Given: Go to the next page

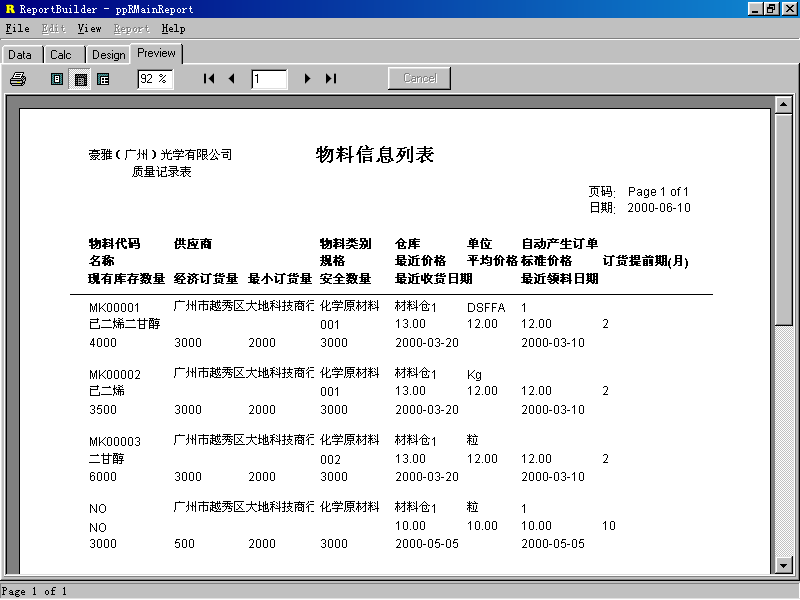Looking at the screenshot, I should pos(307,79).
